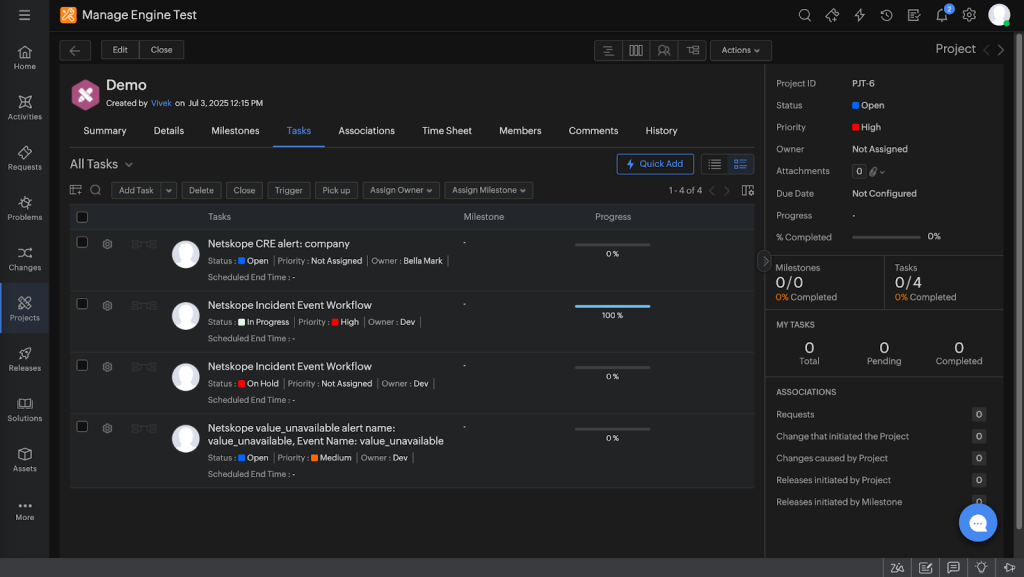Open the recent history clock icon
Screen dimensions: 1024x577
pyautogui.click(x=886, y=15)
